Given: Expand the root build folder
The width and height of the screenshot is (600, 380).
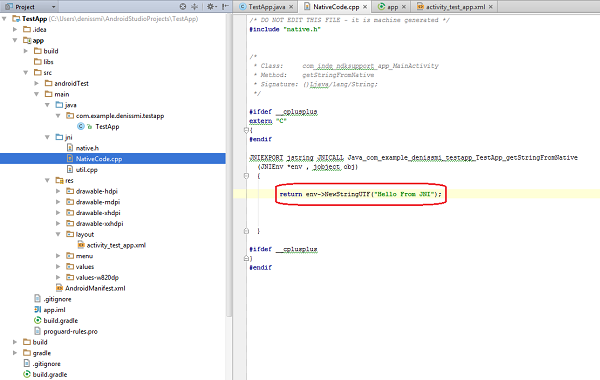Looking at the screenshot, I should pyautogui.click(x=15, y=342).
